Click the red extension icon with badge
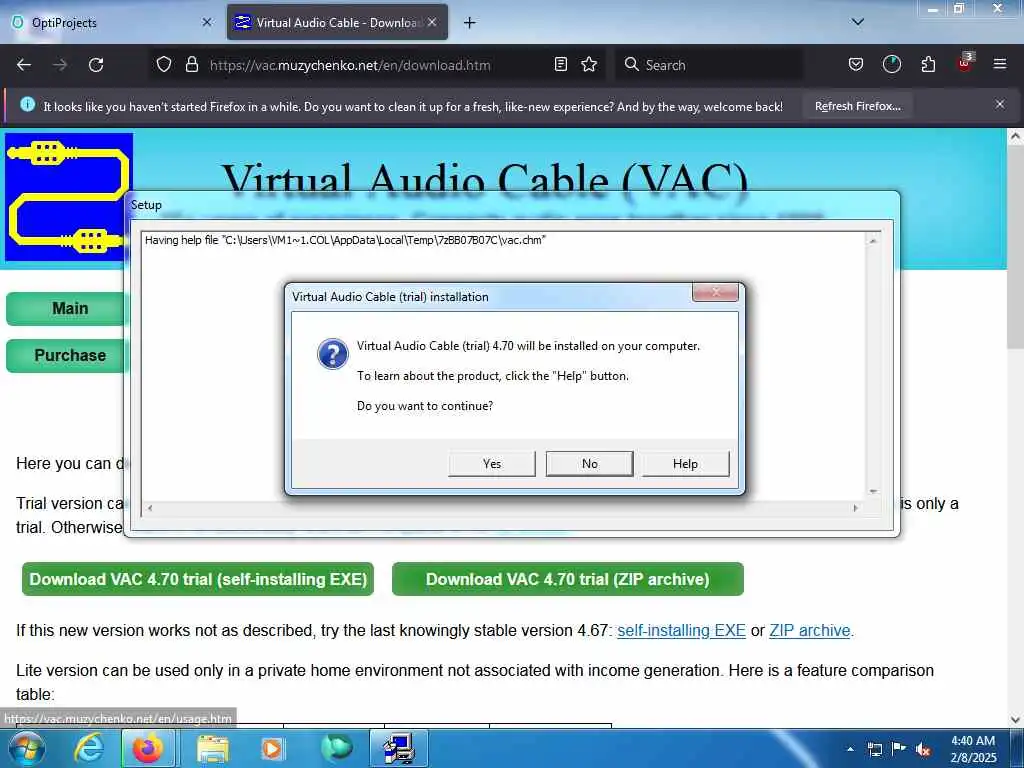Image resolution: width=1024 pixels, height=768 pixels. [965, 63]
